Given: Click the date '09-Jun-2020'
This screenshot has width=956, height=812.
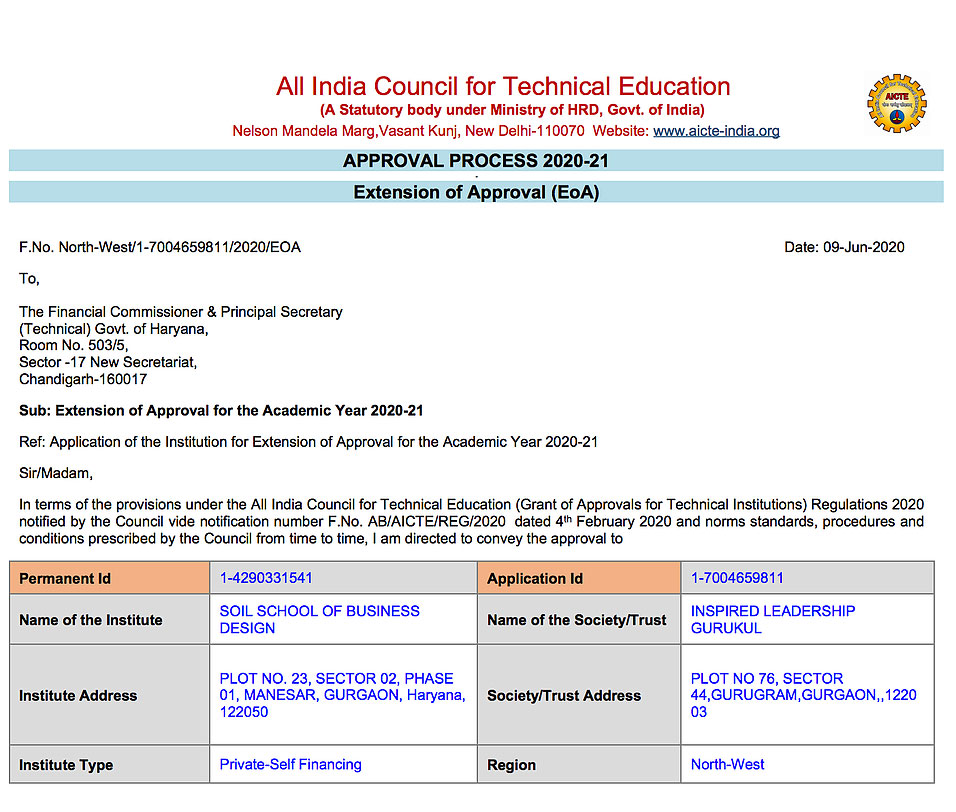Looking at the screenshot, I should [x=864, y=248].
